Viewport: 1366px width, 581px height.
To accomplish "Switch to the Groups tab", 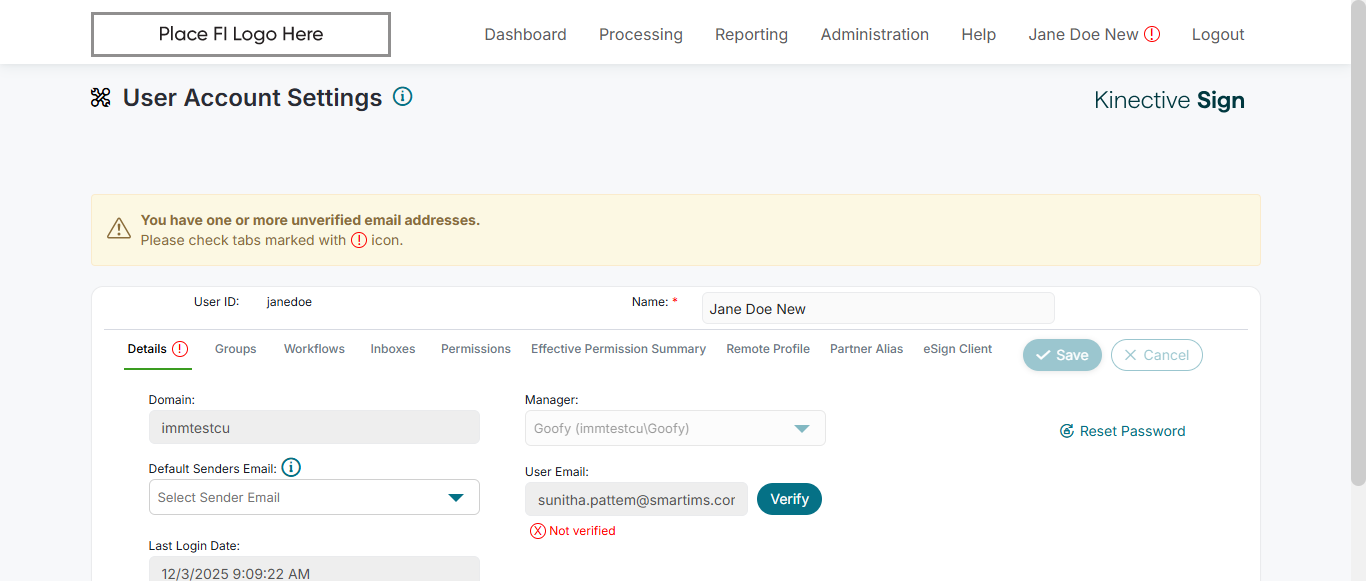I will (236, 349).
